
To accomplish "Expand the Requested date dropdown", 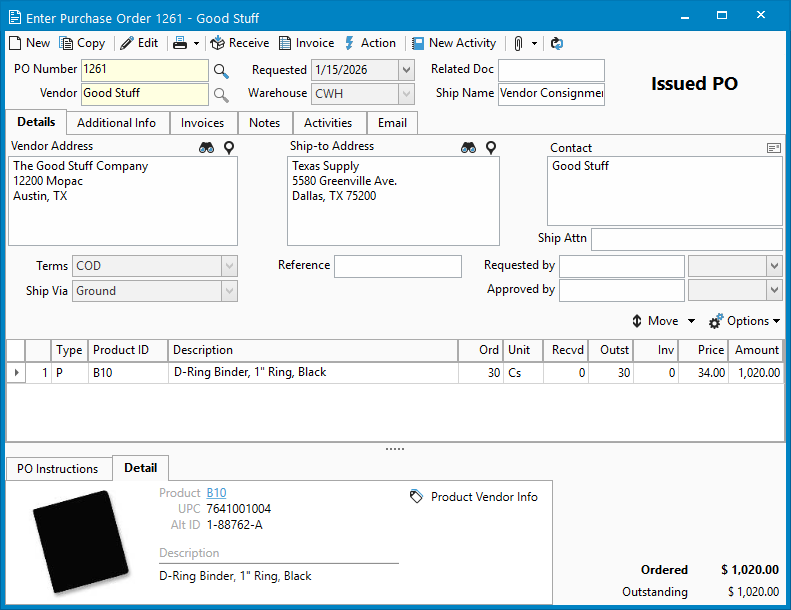I will coord(405,70).
